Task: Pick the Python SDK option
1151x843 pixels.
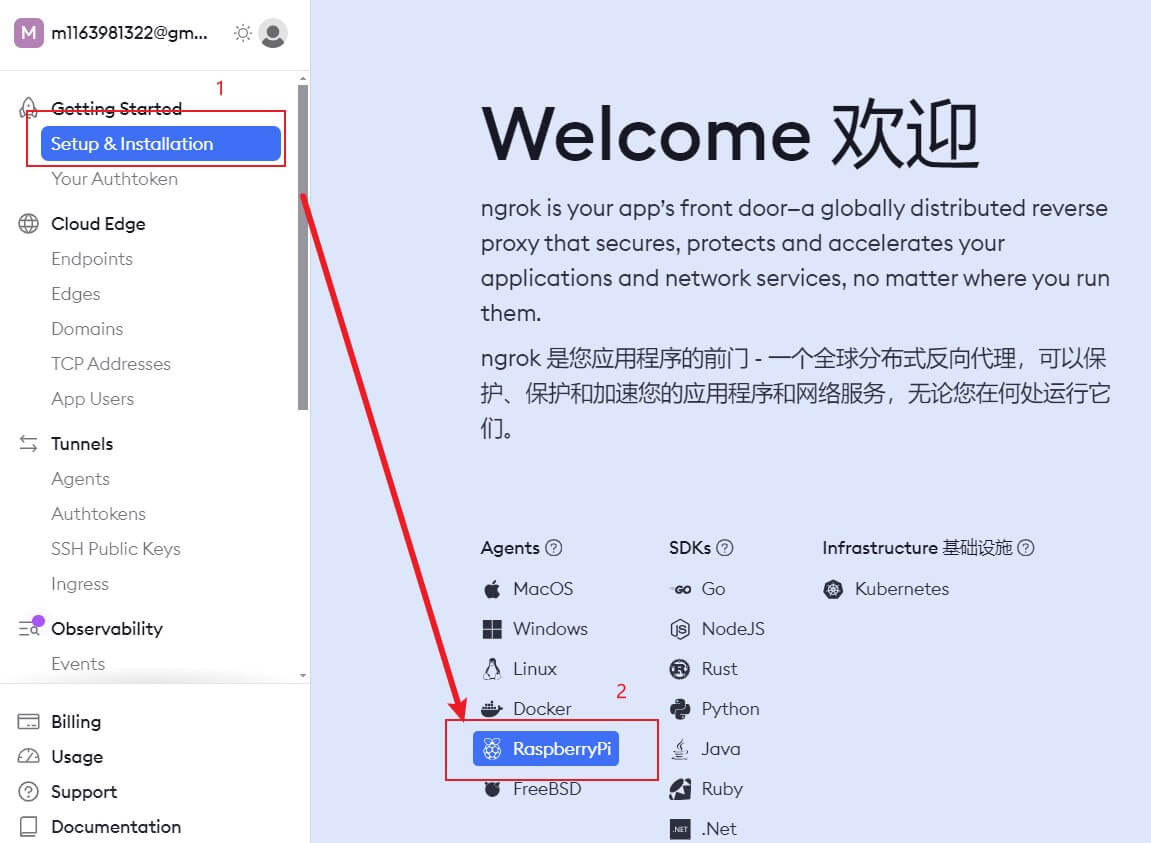Action: tap(729, 709)
